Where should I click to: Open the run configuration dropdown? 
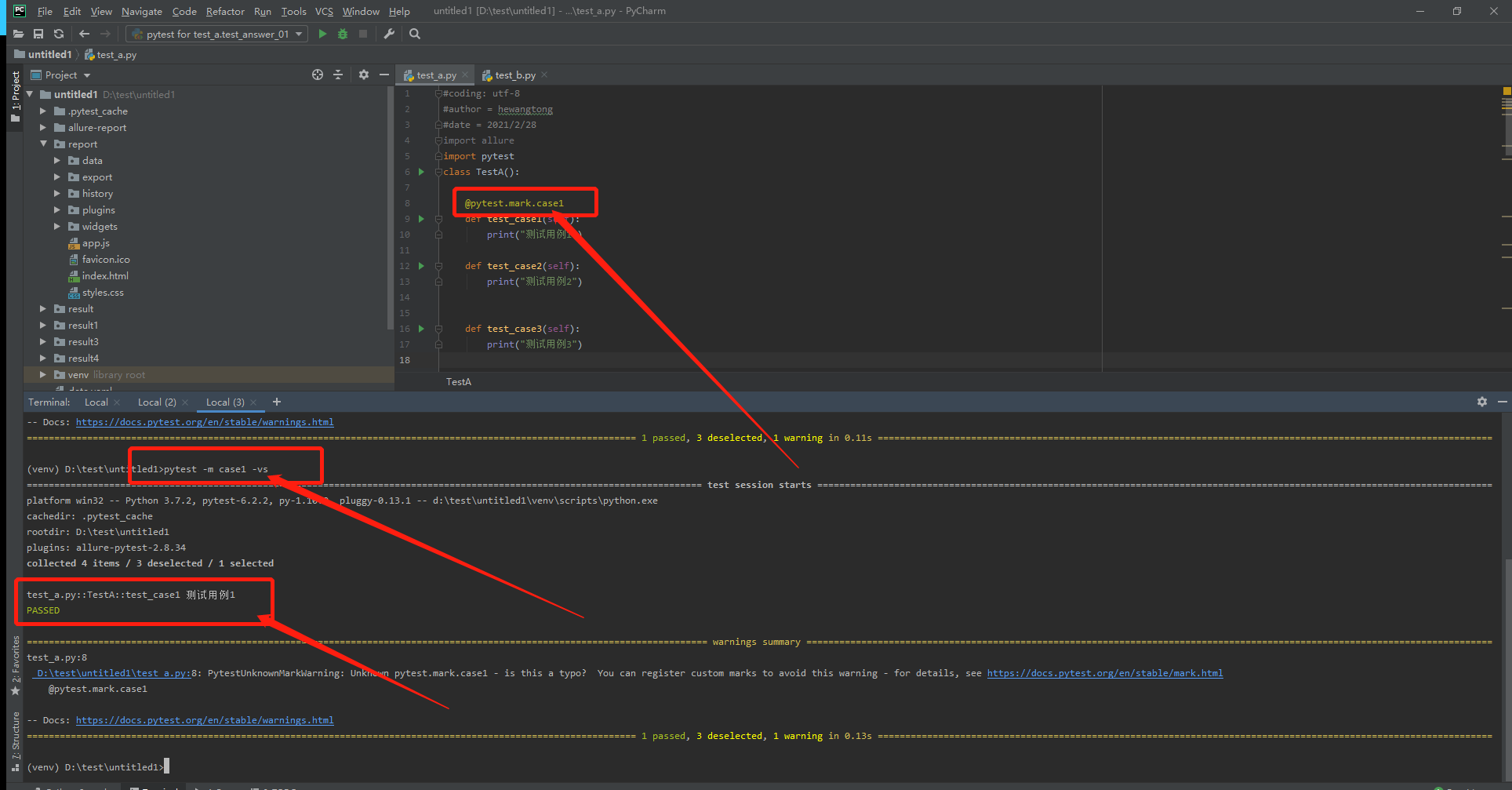tap(216, 34)
